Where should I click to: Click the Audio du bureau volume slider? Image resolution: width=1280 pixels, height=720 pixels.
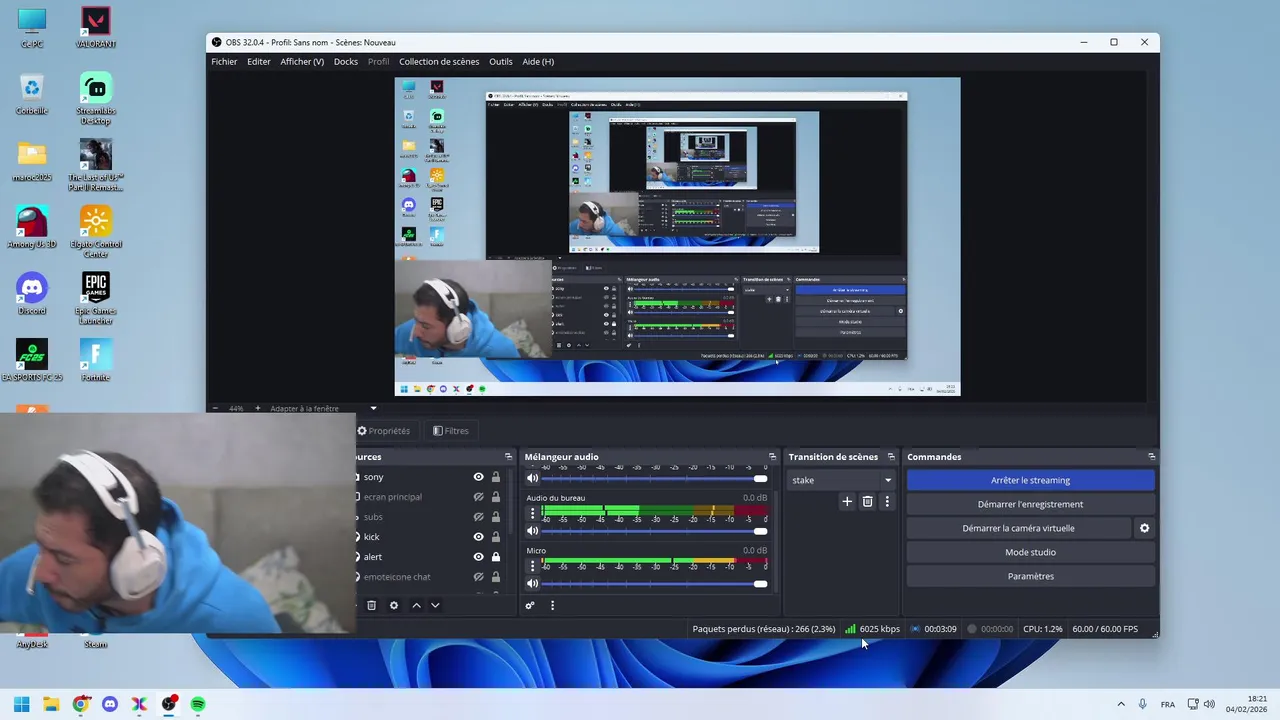pos(654,531)
